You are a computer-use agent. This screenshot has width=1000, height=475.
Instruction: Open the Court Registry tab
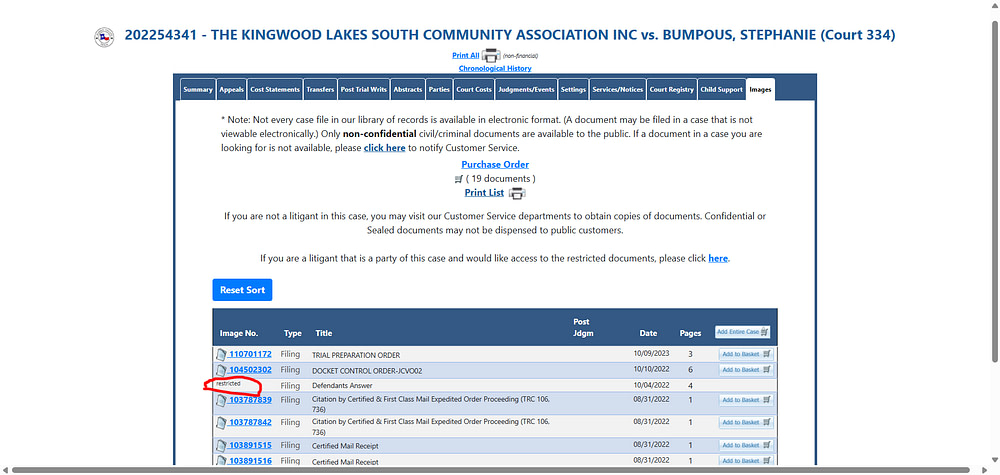click(672, 90)
